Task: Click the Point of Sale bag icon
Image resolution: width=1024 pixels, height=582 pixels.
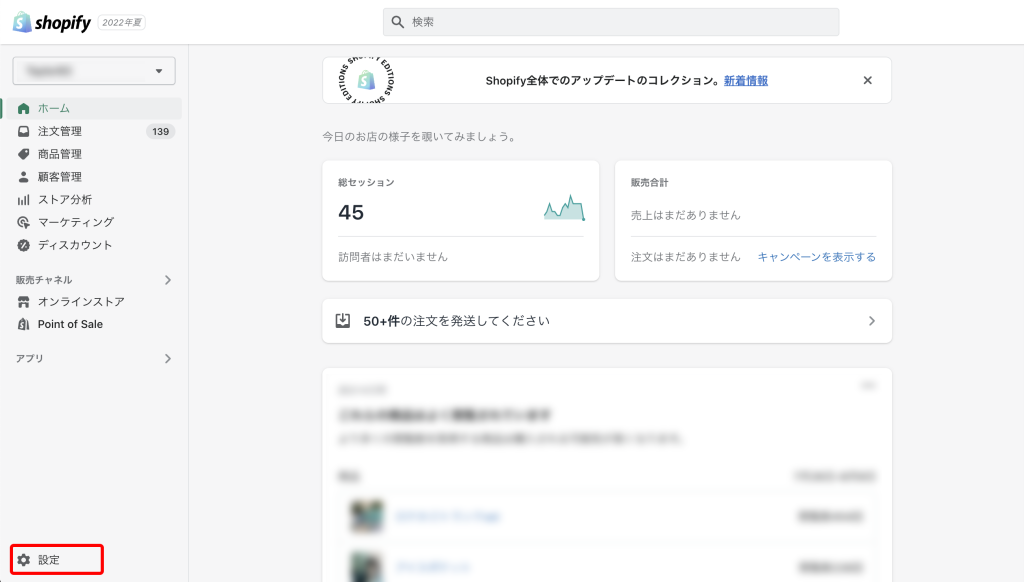Action: (24, 324)
